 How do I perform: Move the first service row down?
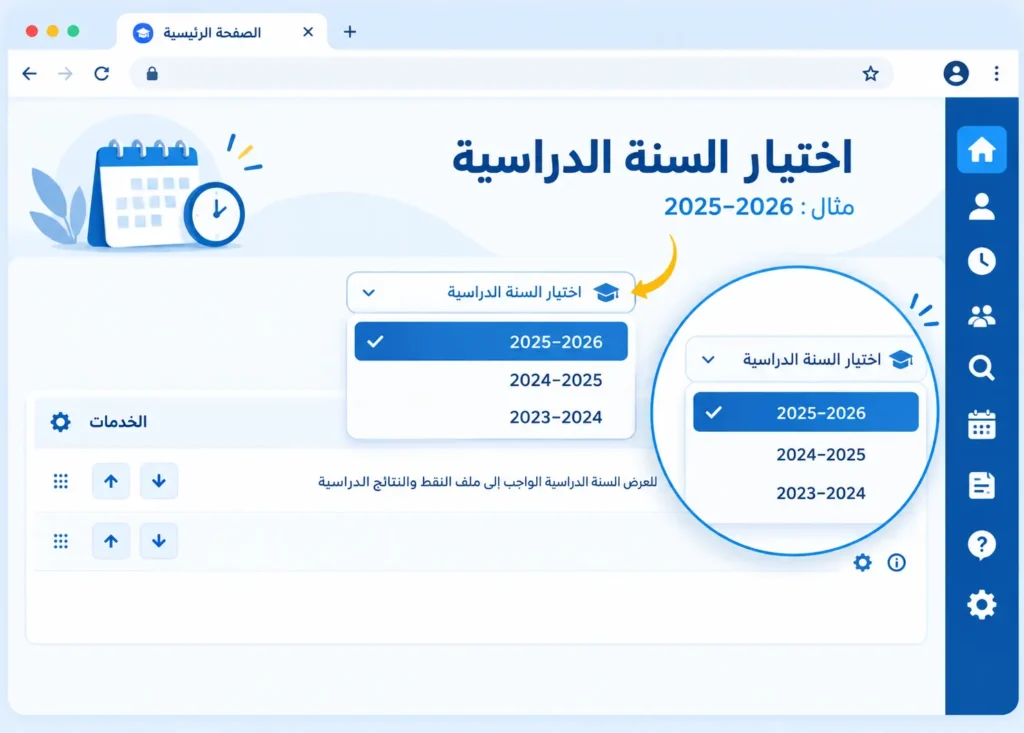159,481
